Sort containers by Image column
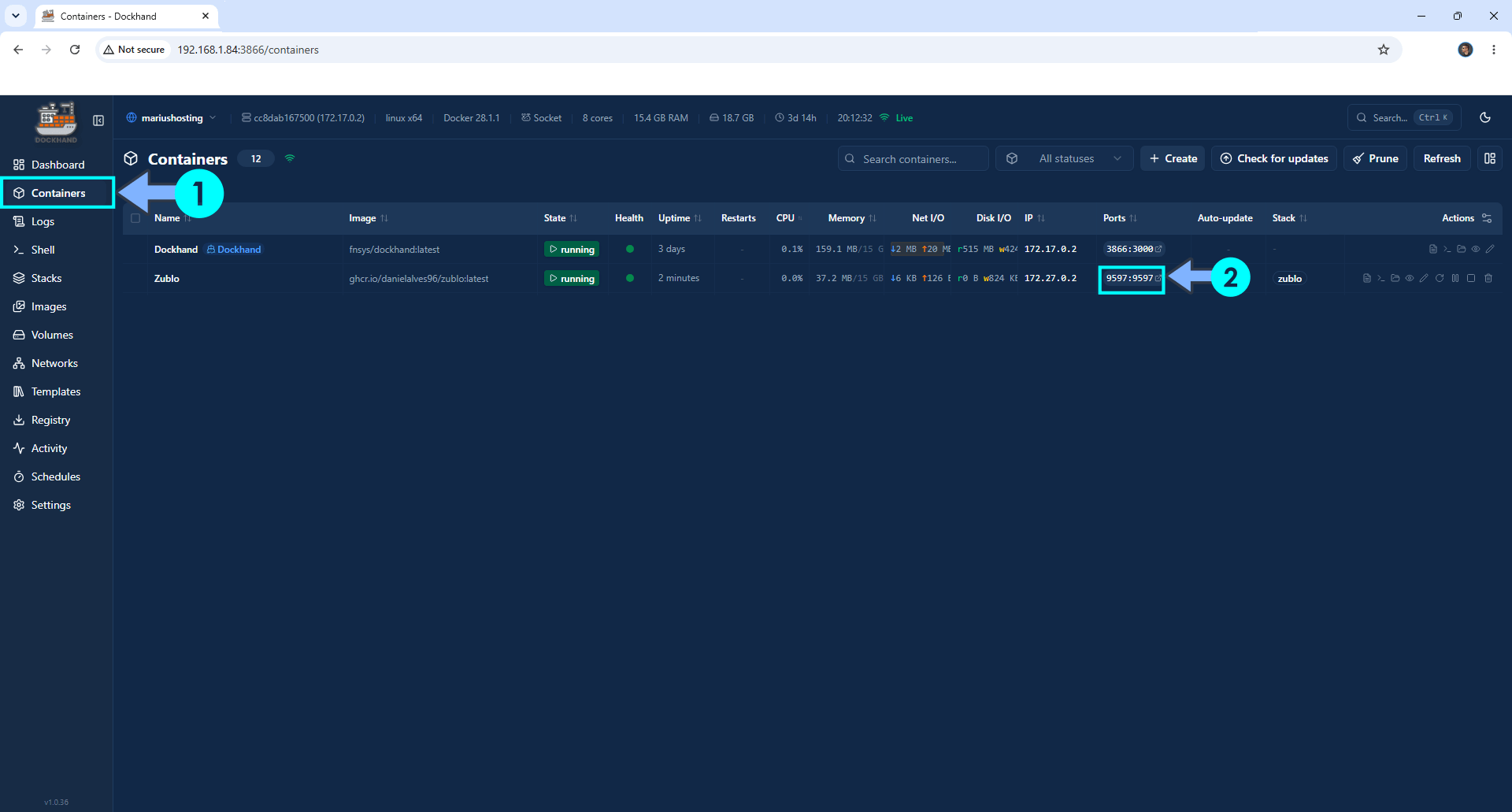 pos(368,218)
